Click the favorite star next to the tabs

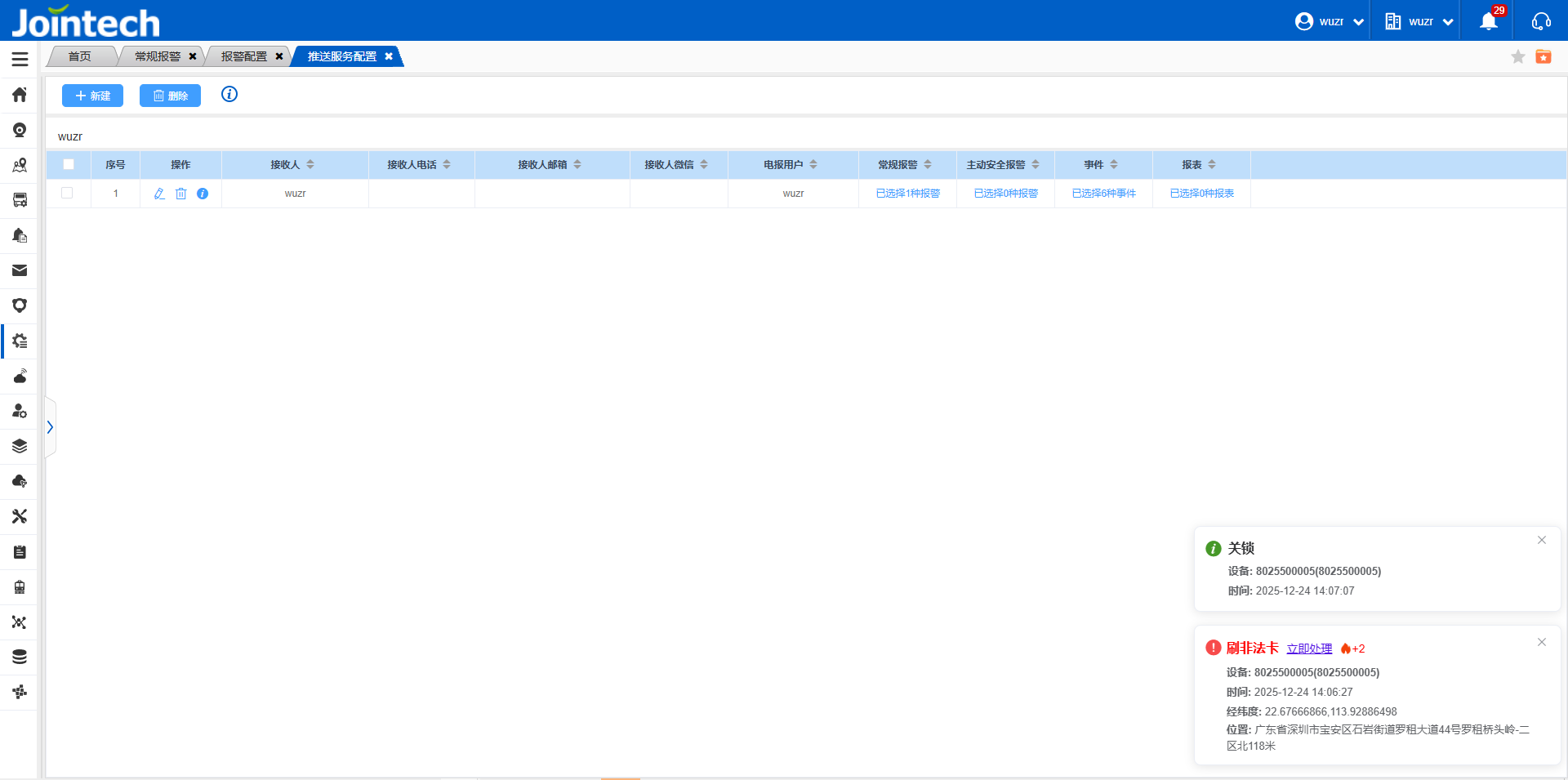pos(1518,56)
